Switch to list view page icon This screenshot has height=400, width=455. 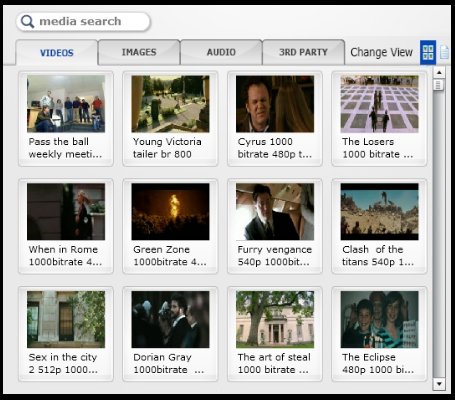click(x=444, y=52)
